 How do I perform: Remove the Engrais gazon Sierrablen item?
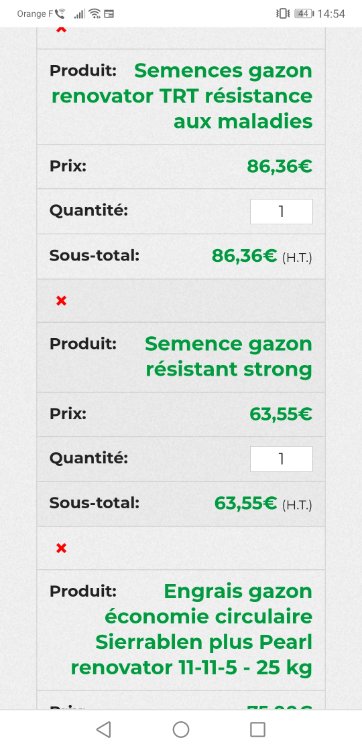pos(61,548)
